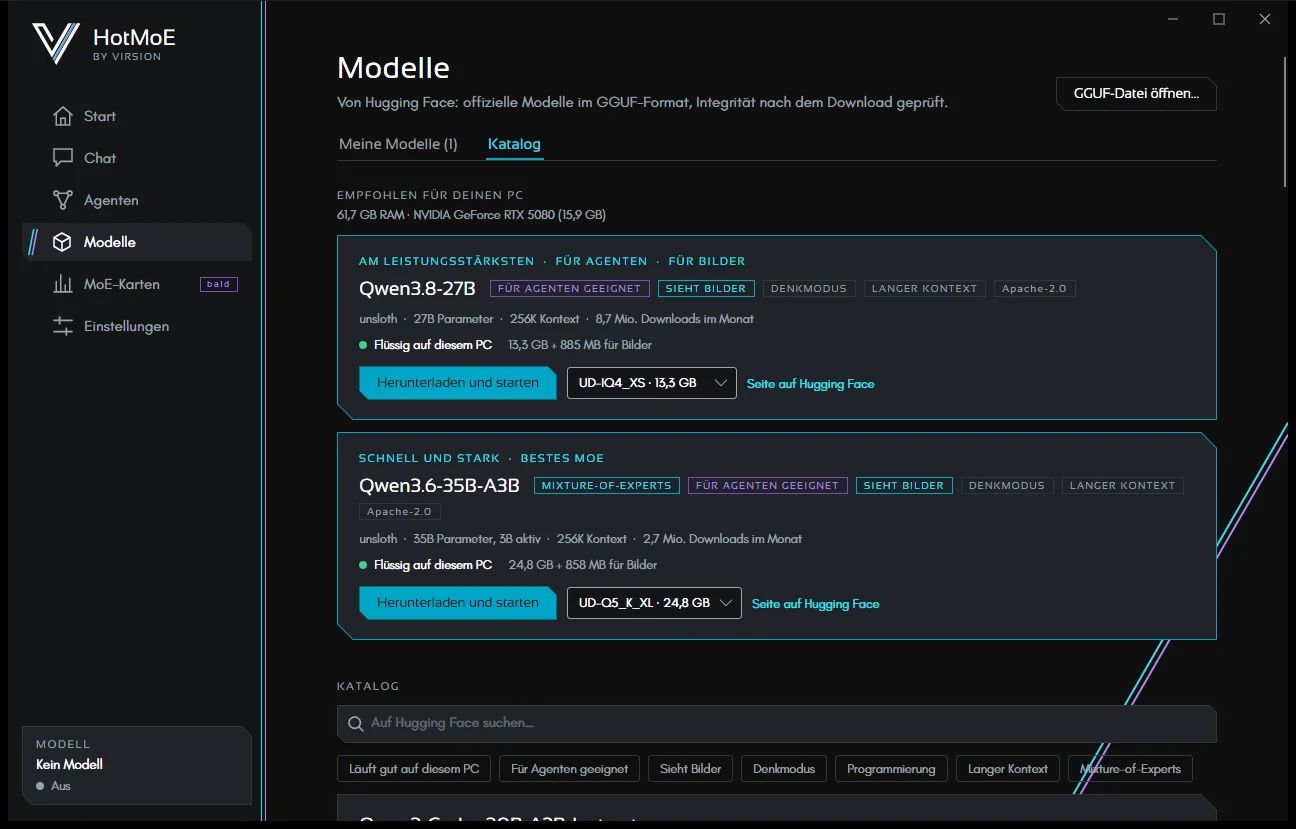1296x829 pixels.
Task: Maximize the HotMoE window
Action: [x=1219, y=19]
